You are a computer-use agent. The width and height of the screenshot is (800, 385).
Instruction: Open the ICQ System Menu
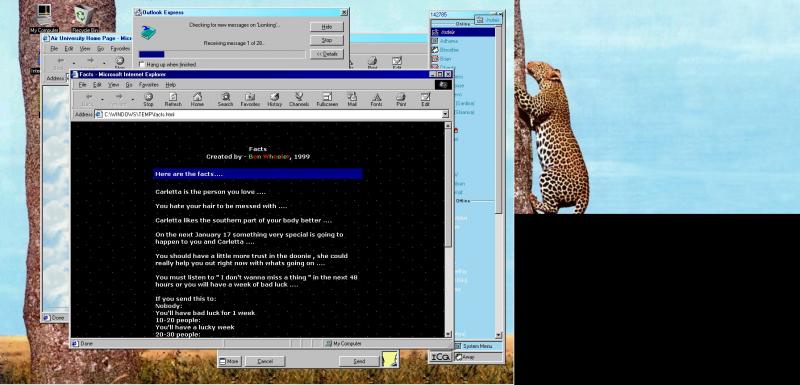(478, 346)
